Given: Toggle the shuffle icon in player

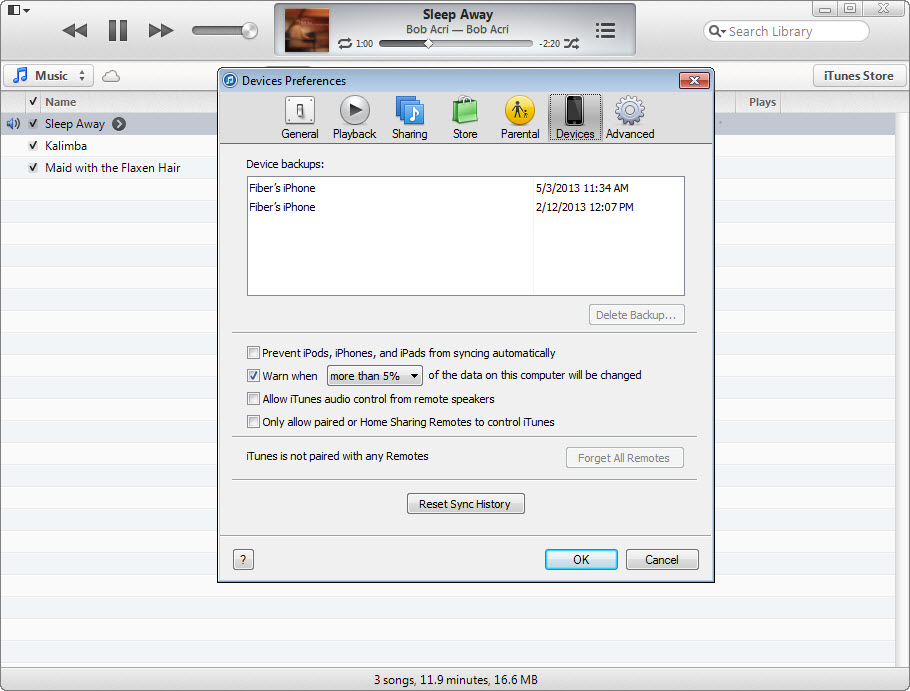Looking at the screenshot, I should pos(572,44).
